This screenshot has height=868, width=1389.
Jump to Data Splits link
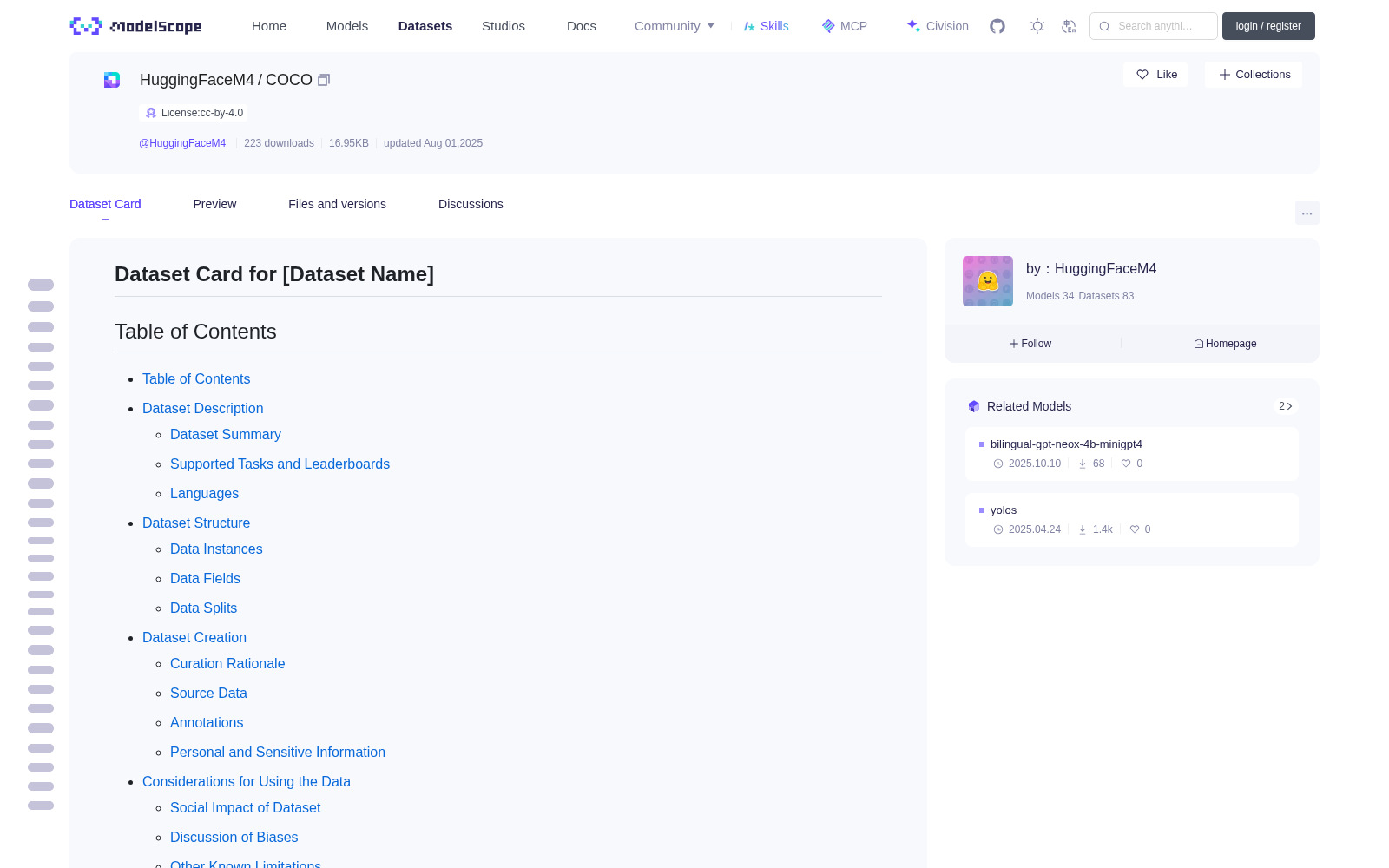pos(203,608)
